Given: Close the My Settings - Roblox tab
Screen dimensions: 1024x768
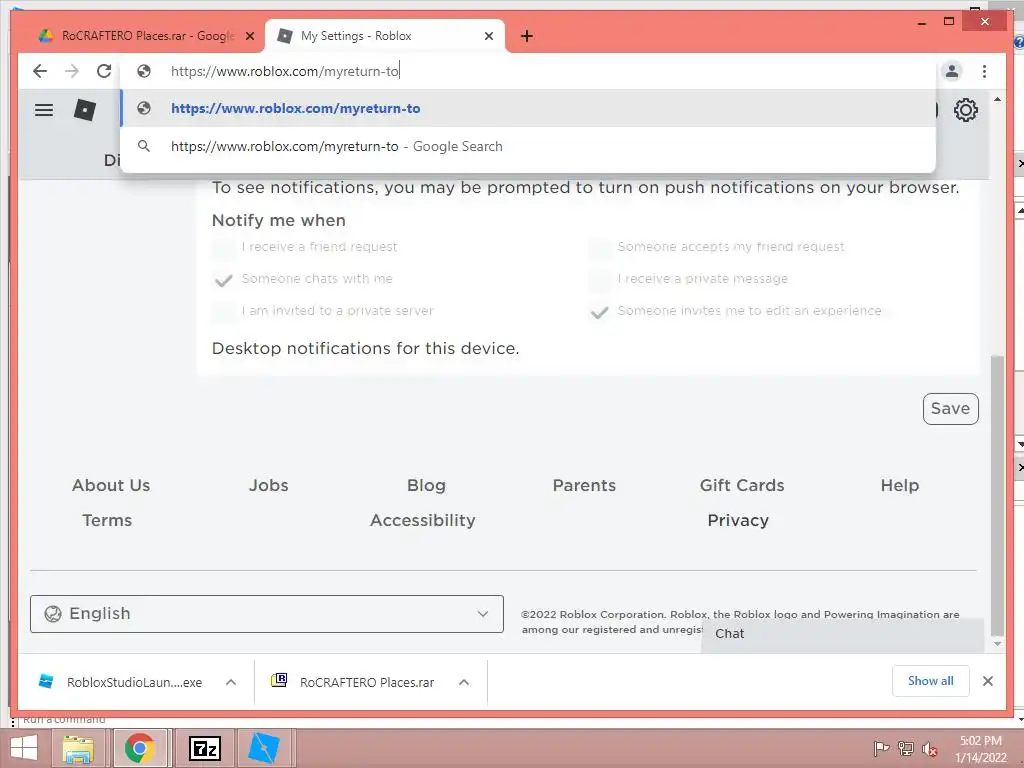Looking at the screenshot, I should [488, 36].
